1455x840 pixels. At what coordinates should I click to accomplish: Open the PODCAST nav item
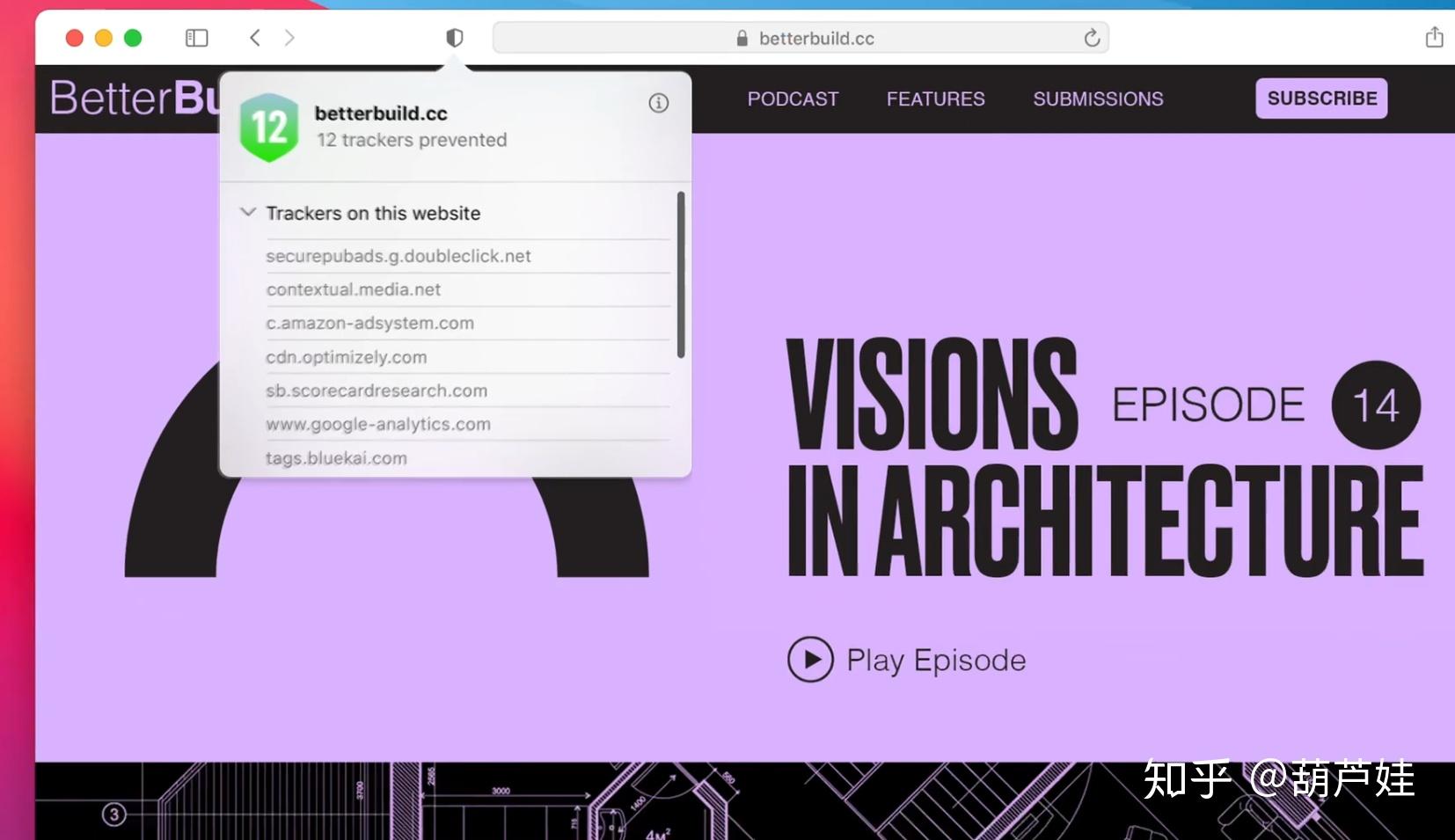click(x=793, y=99)
